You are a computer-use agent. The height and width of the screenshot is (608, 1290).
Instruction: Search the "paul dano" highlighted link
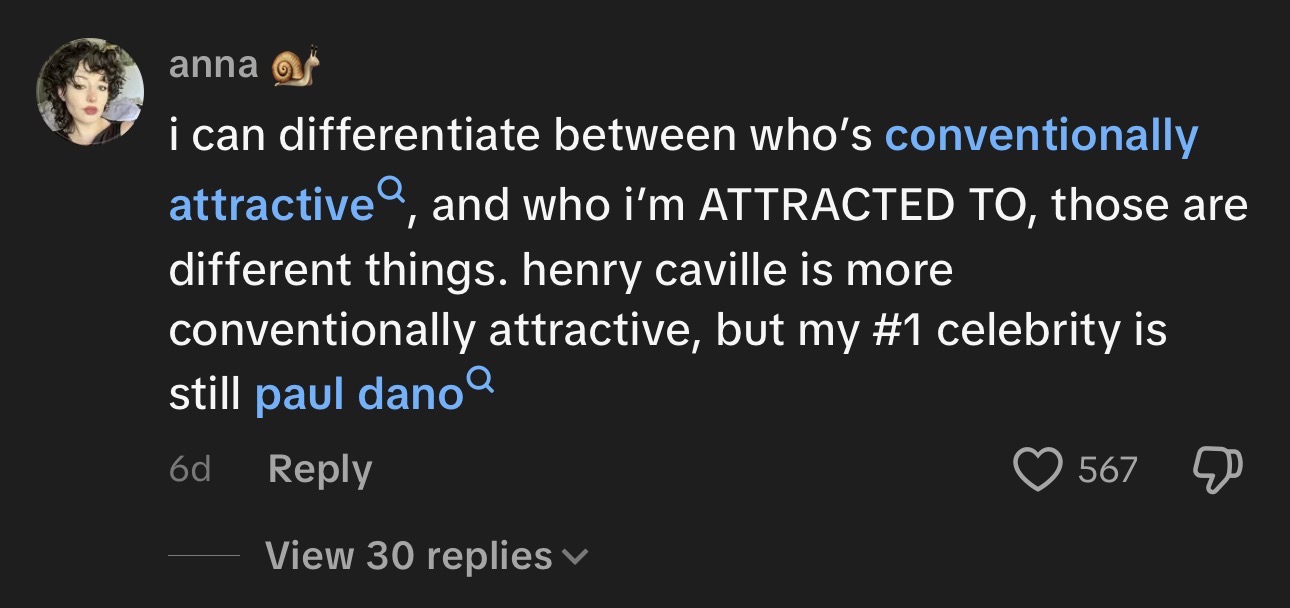[x=357, y=395]
